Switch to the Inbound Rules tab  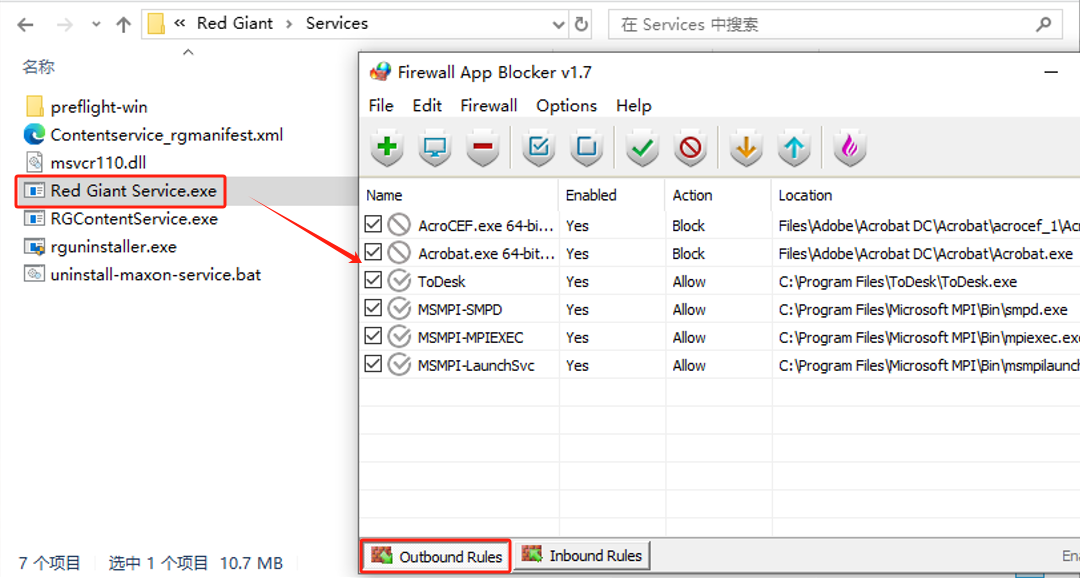pos(582,555)
